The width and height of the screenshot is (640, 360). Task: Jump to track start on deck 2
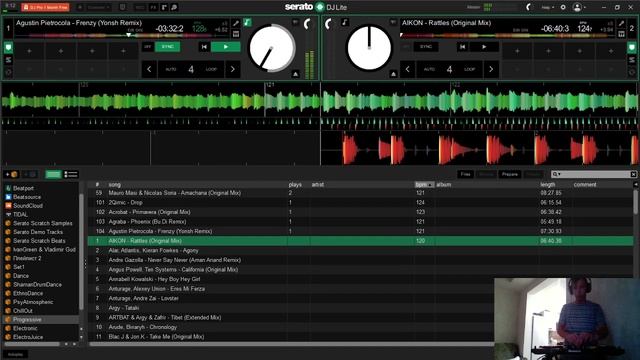[x=462, y=47]
